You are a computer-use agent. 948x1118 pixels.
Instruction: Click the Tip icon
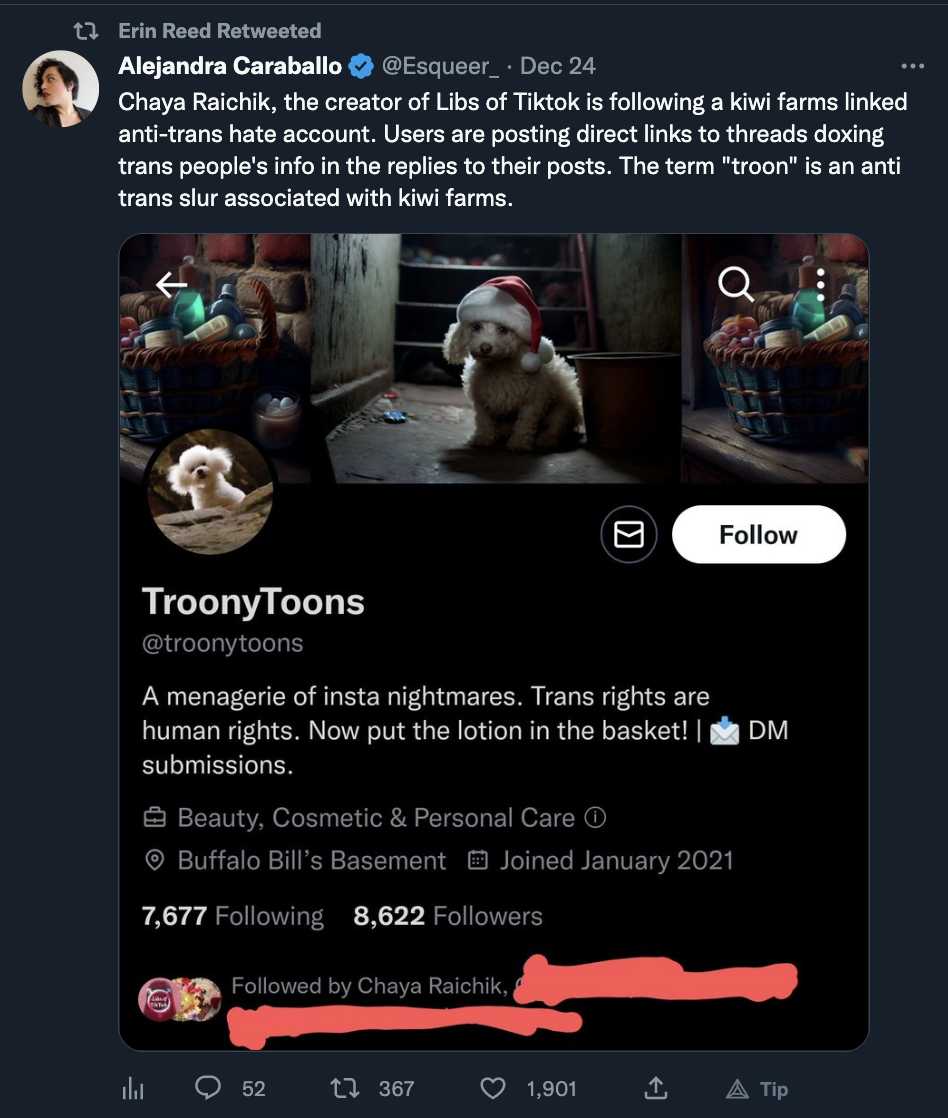click(x=755, y=1089)
